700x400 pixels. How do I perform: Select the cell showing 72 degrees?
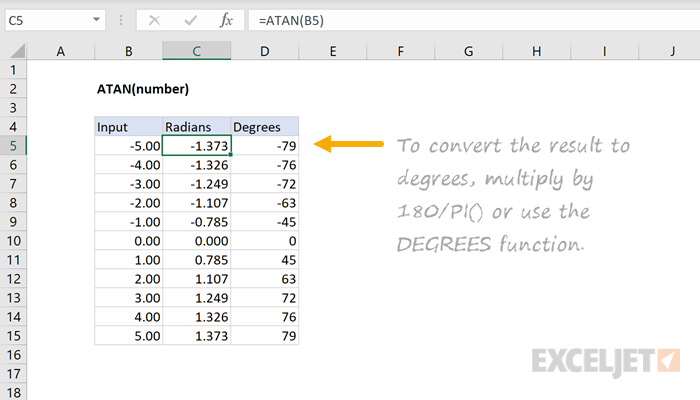click(x=265, y=297)
